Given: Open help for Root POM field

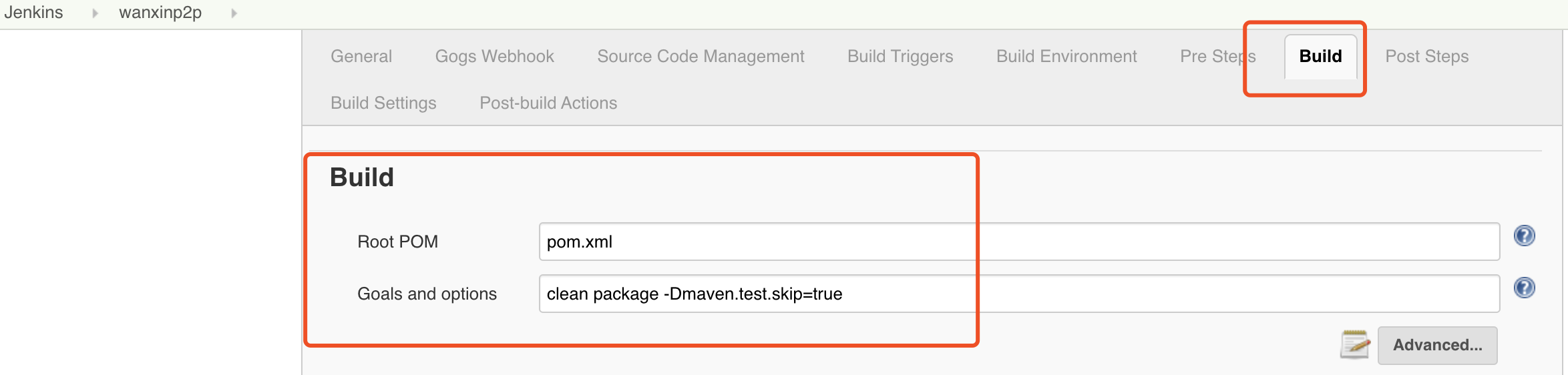Looking at the screenshot, I should tap(1524, 236).
